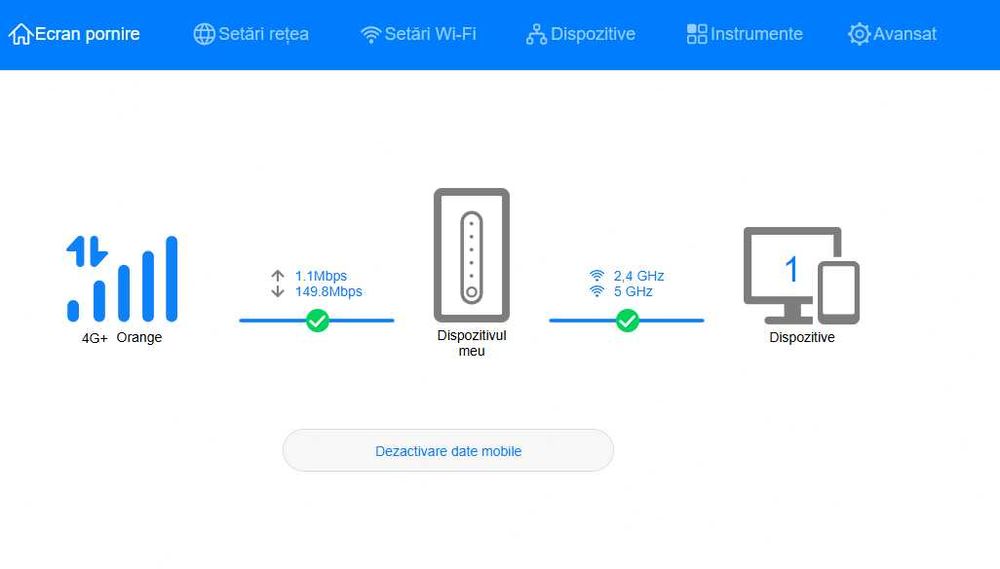Screen dimensions: 1000x569
Task: Click the 1.1Mbps upload speed value
Action: tap(321, 276)
